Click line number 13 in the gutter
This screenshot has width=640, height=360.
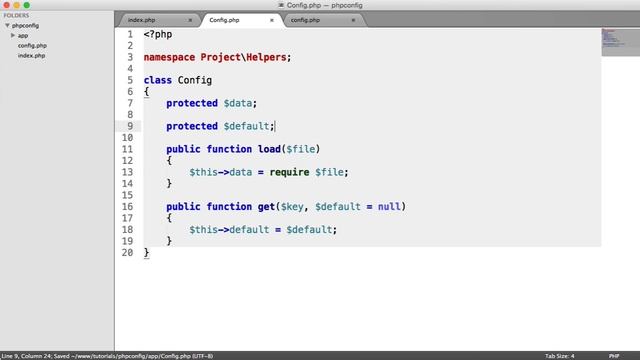(x=127, y=172)
